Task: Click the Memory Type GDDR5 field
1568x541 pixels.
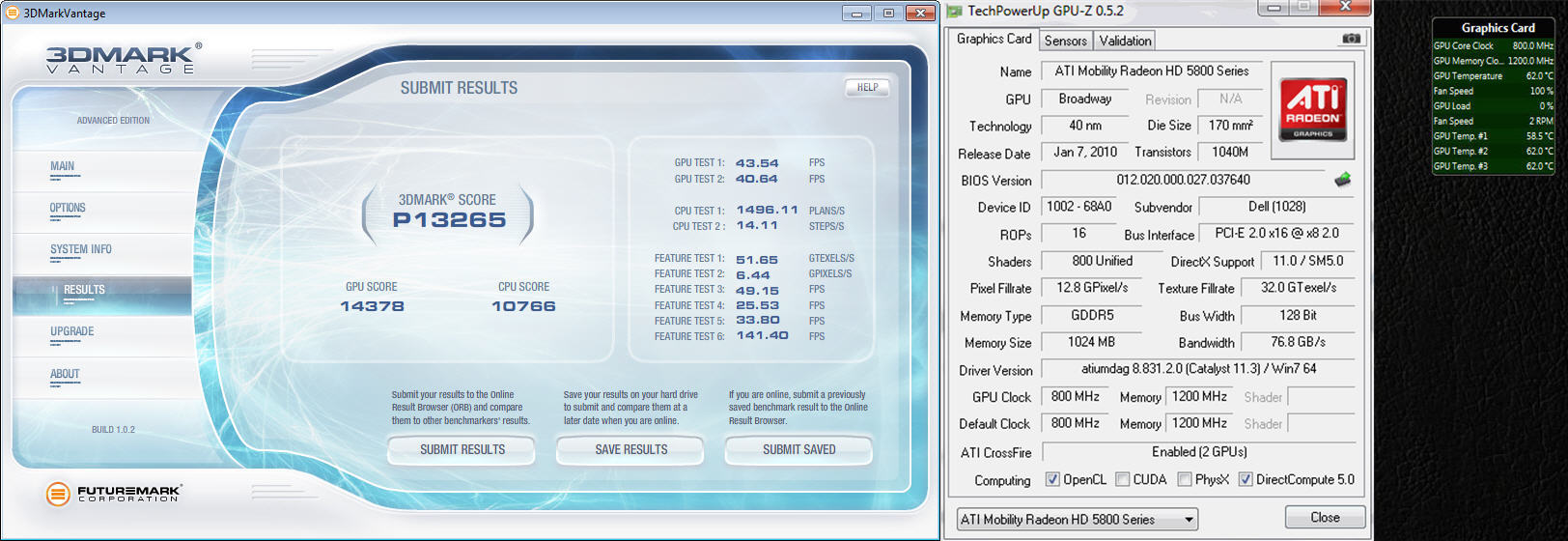Action: (1092, 316)
